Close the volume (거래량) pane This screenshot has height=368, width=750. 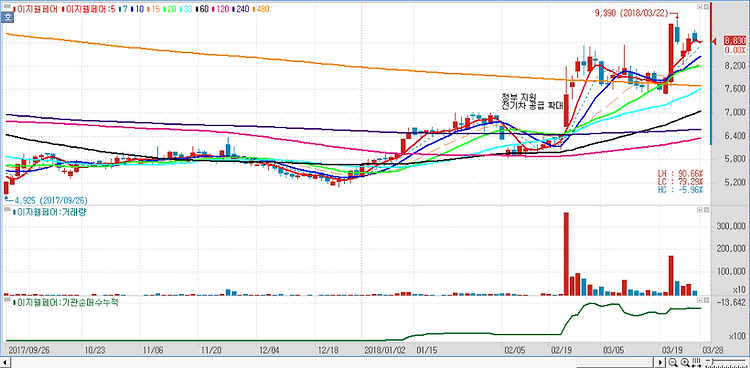[706, 211]
